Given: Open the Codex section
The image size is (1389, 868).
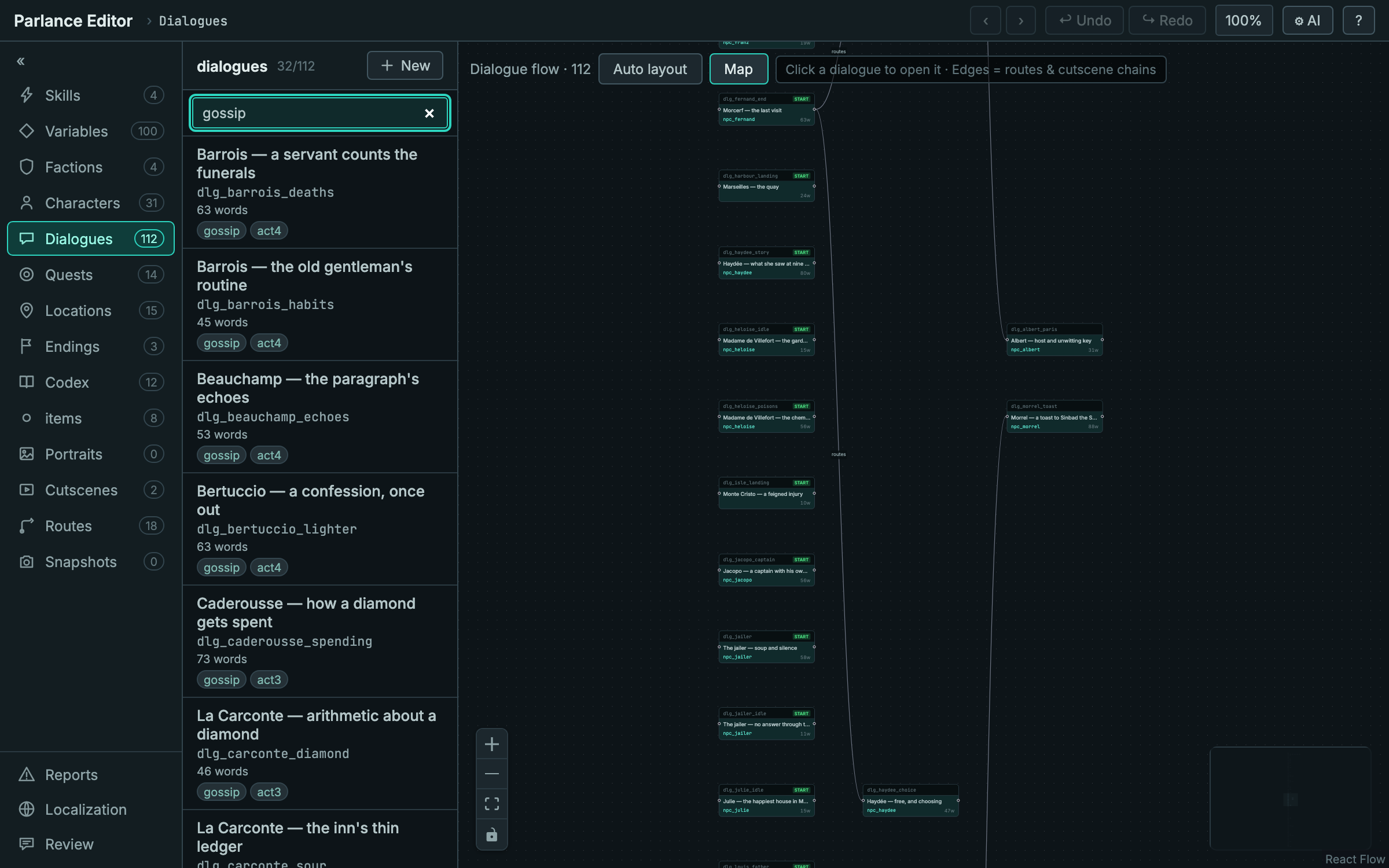Looking at the screenshot, I should pyautogui.click(x=91, y=382).
